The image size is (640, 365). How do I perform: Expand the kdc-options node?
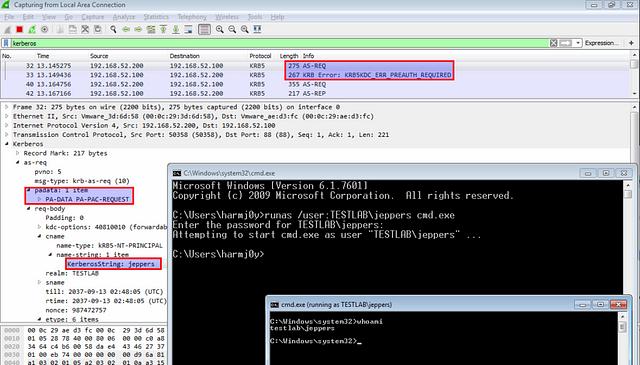click(40, 227)
